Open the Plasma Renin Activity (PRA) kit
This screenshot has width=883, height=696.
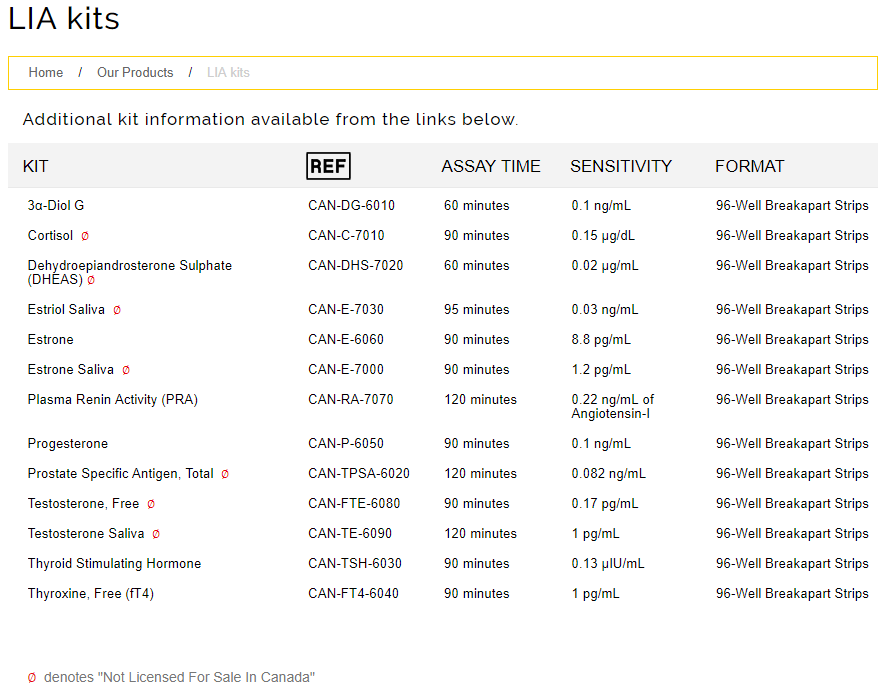pos(113,400)
